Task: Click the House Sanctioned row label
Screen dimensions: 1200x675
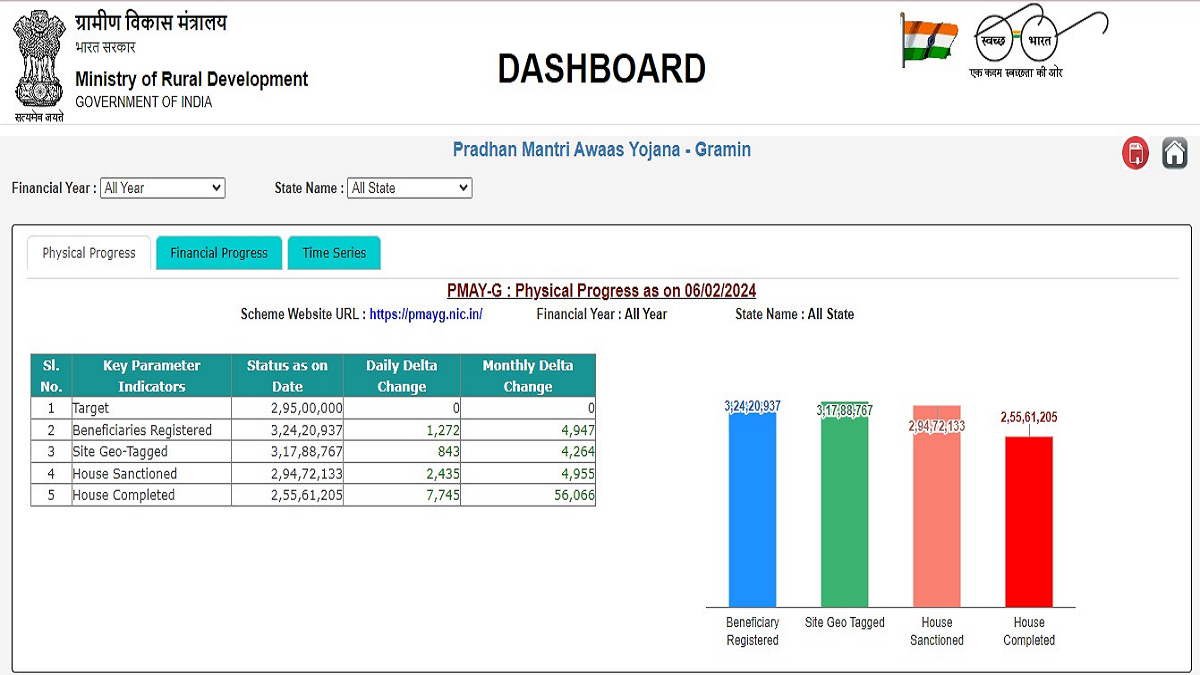Action: pos(125,474)
